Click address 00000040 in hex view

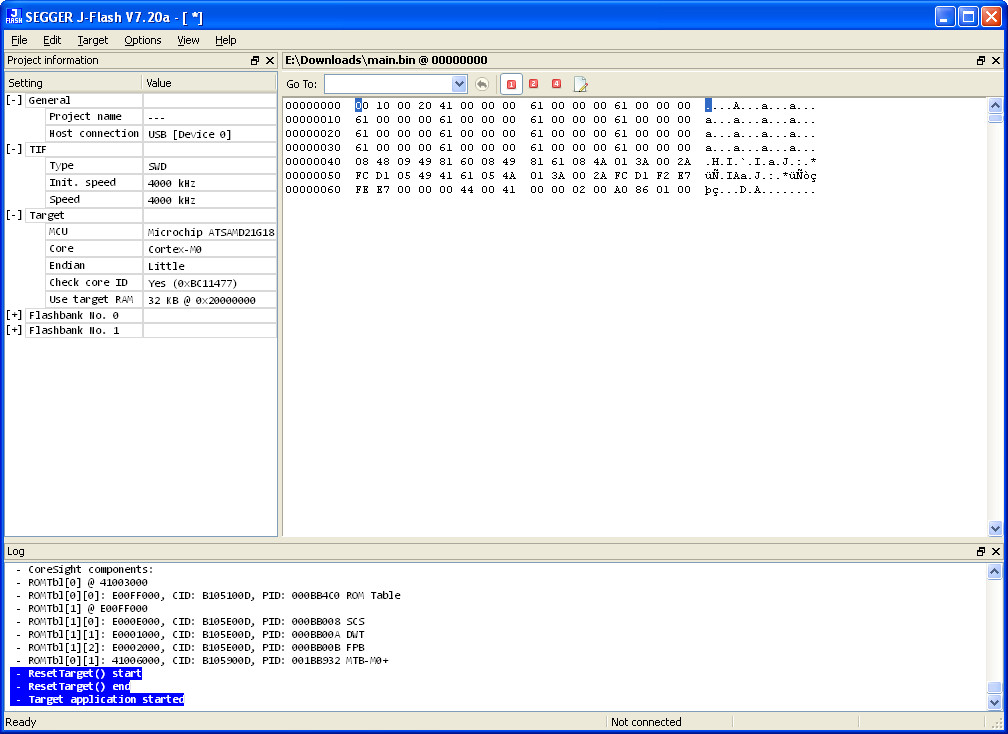click(313, 161)
